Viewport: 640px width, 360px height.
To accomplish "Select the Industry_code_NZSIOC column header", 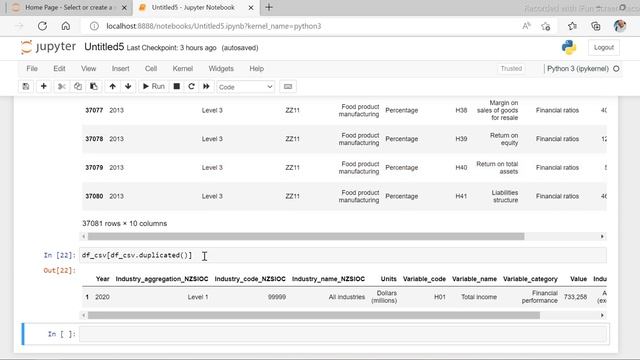I will [x=250, y=279].
